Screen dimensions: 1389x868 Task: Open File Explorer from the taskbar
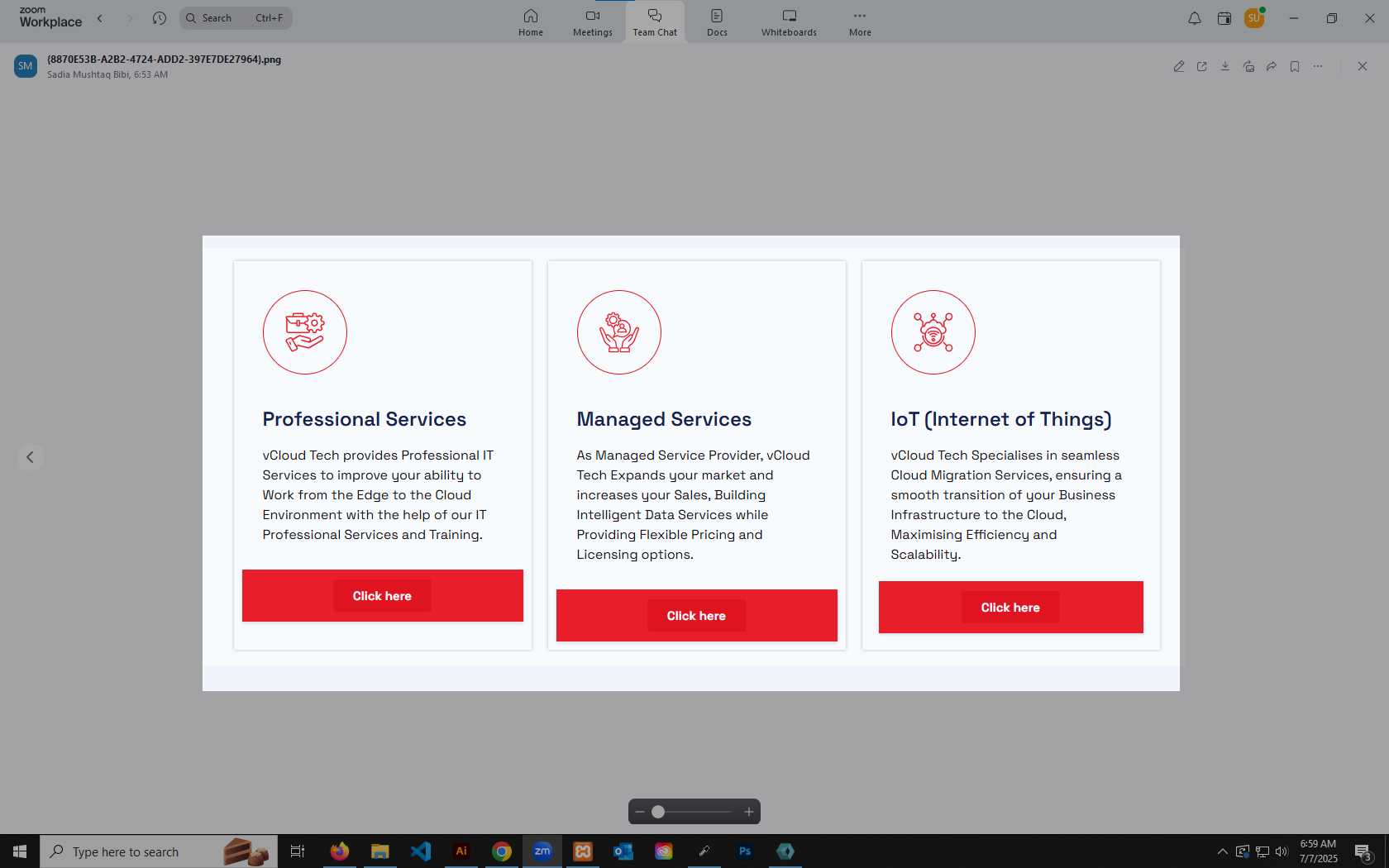(380, 851)
